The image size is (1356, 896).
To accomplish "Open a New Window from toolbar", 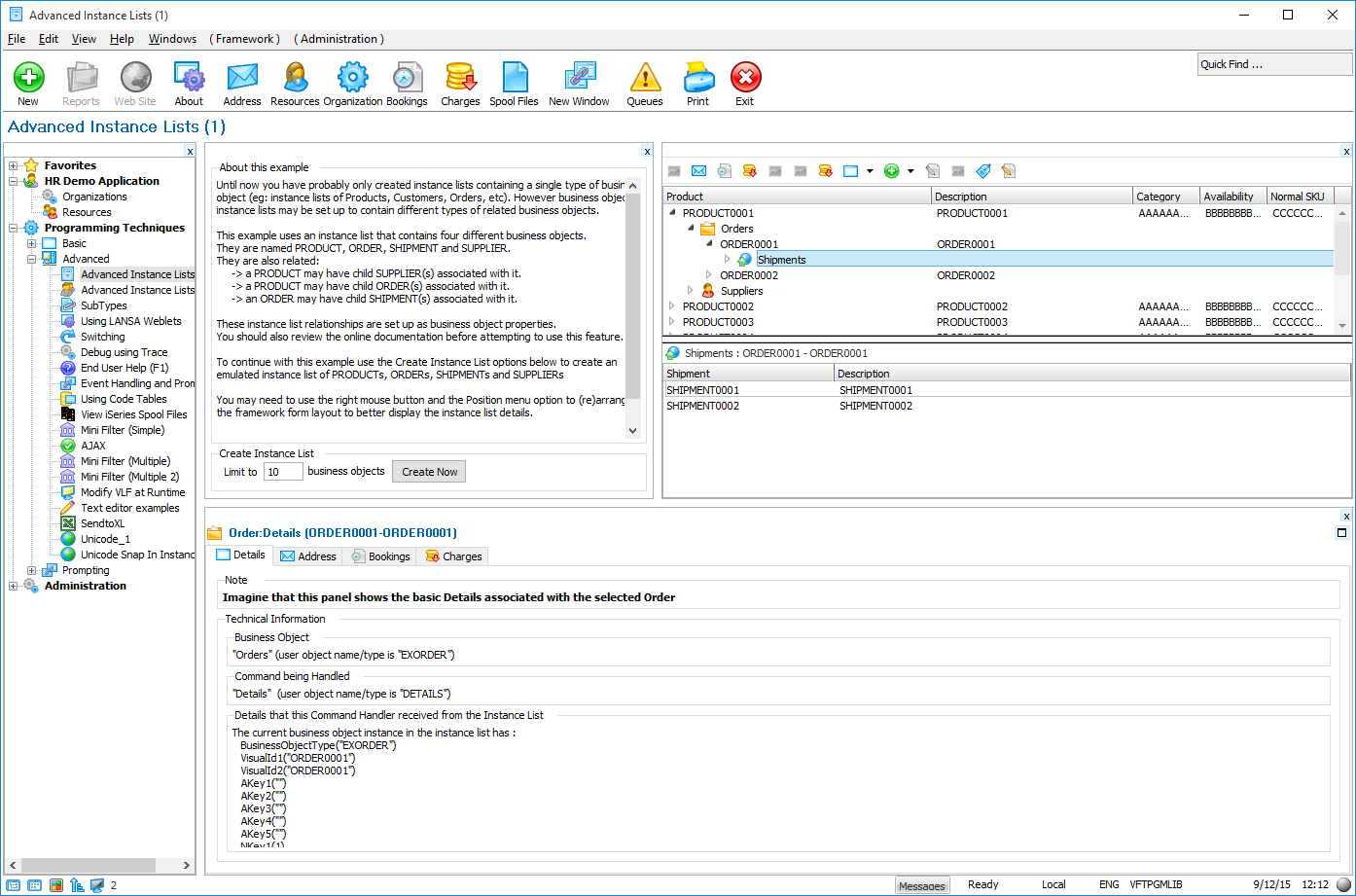I will [x=579, y=78].
